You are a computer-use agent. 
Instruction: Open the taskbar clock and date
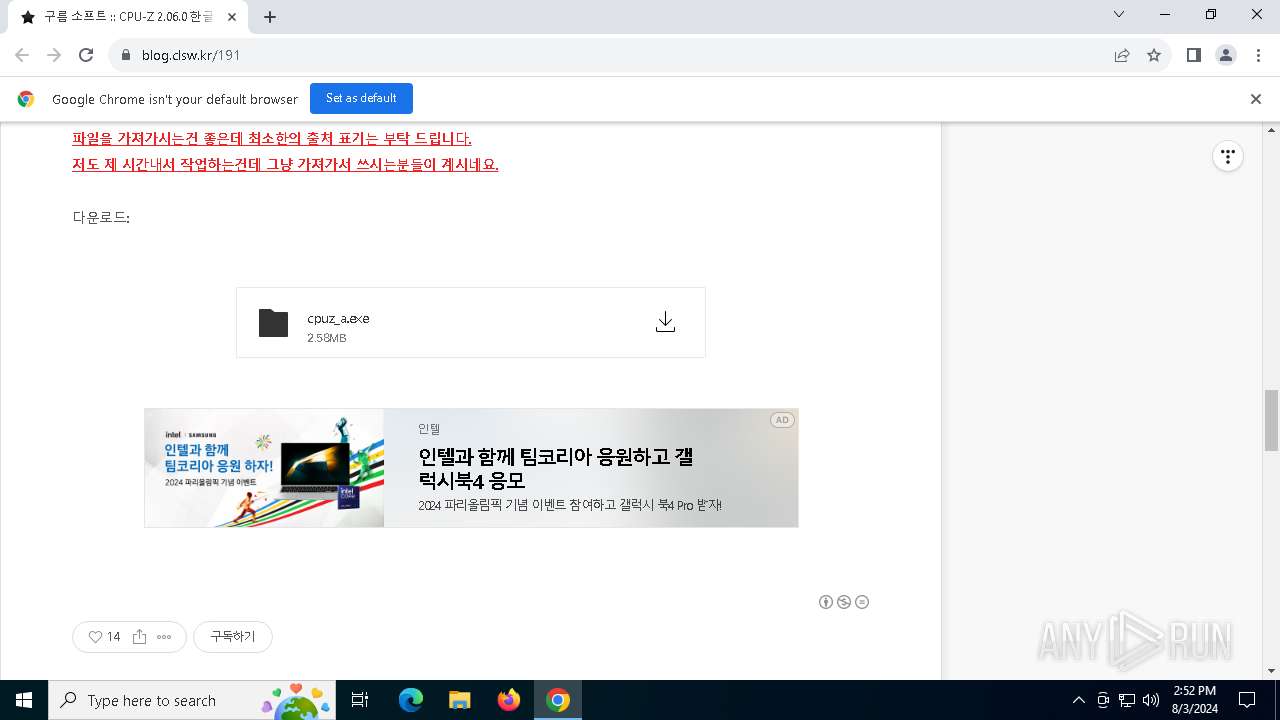[1194, 700]
